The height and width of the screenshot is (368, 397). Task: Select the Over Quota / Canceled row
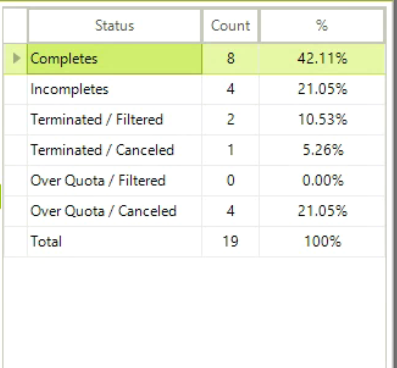point(194,211)
